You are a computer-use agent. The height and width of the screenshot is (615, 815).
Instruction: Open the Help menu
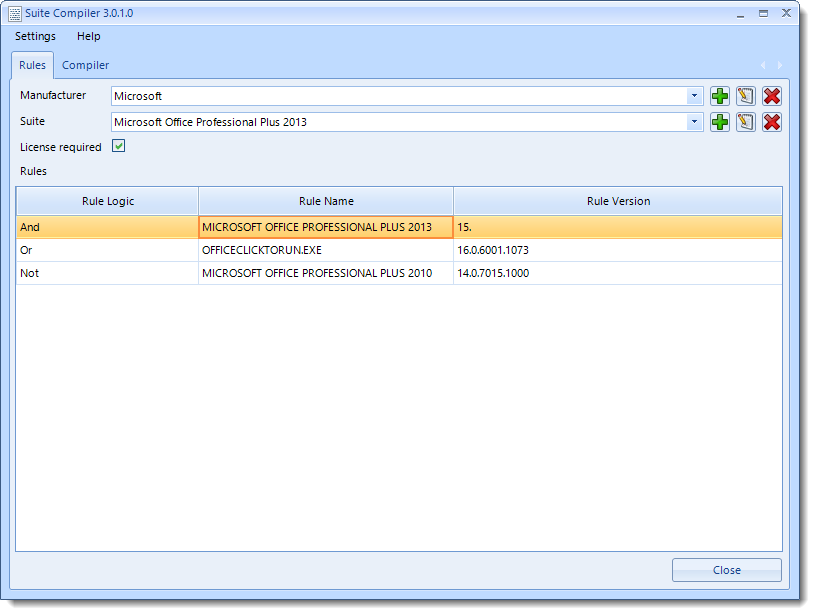tap(88, 36)
